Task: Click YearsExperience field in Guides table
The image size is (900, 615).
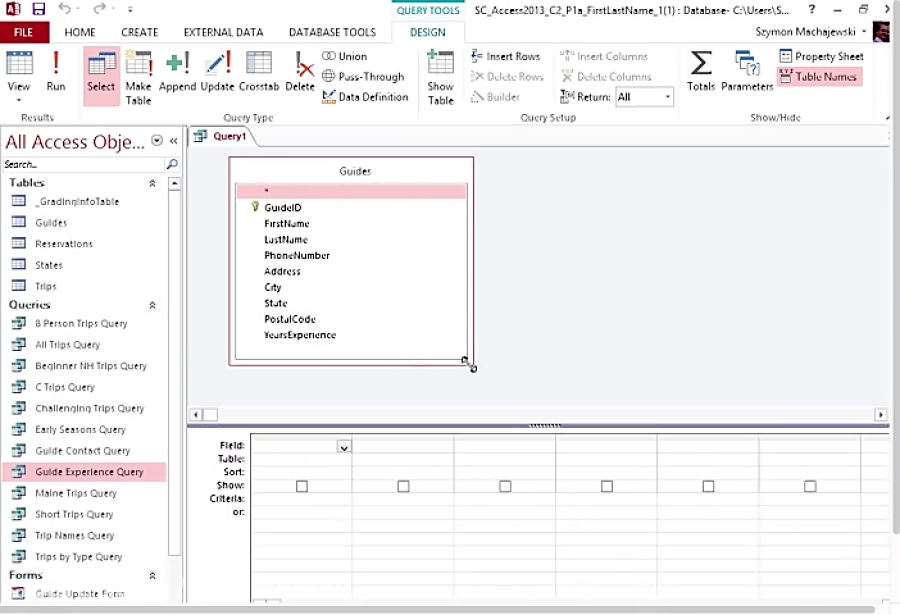Action: (300, 335)
